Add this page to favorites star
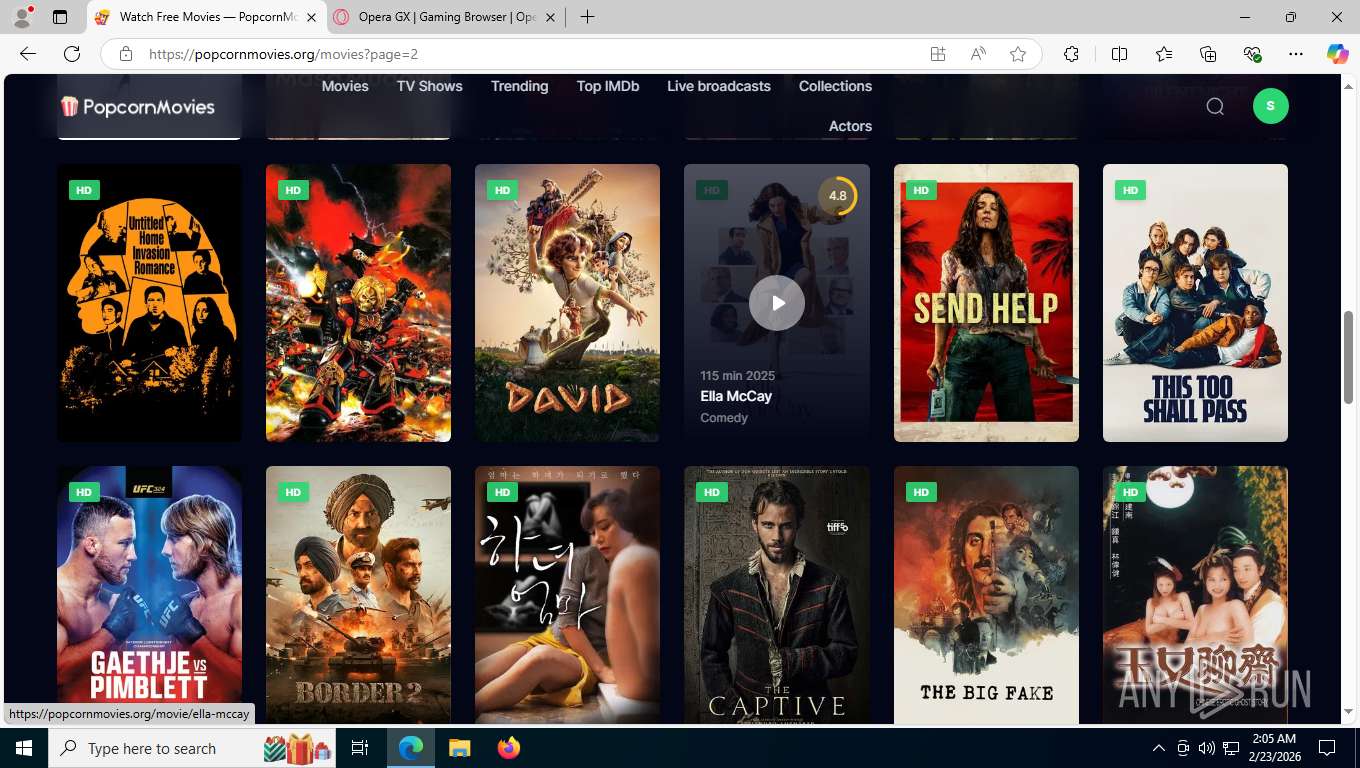The width and height of the screenshot is (1360, 768). click(x=1018, y=54)
